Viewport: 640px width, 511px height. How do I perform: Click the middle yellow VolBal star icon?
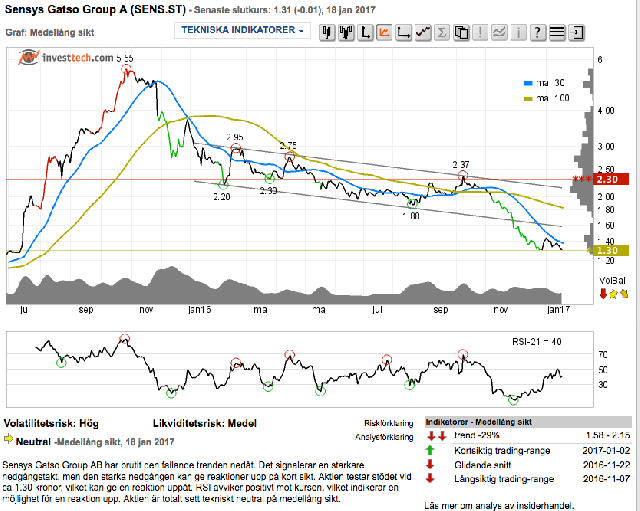[613, 293]
